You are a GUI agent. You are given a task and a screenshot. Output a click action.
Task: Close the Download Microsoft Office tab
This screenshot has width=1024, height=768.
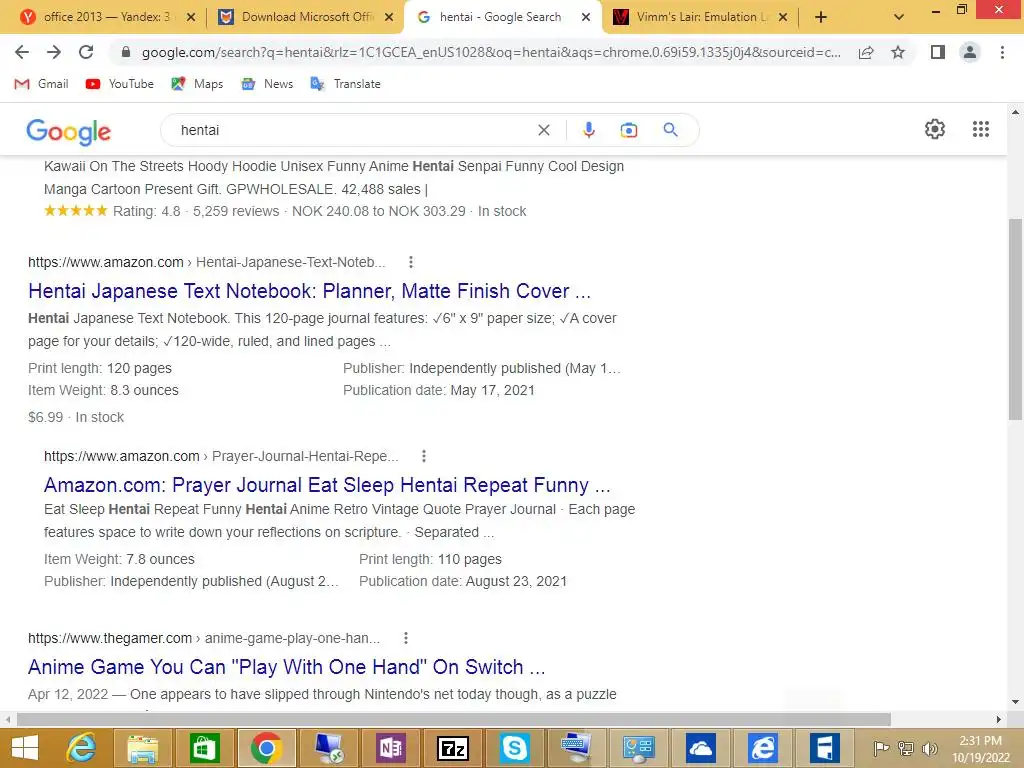tap(389, 18)
